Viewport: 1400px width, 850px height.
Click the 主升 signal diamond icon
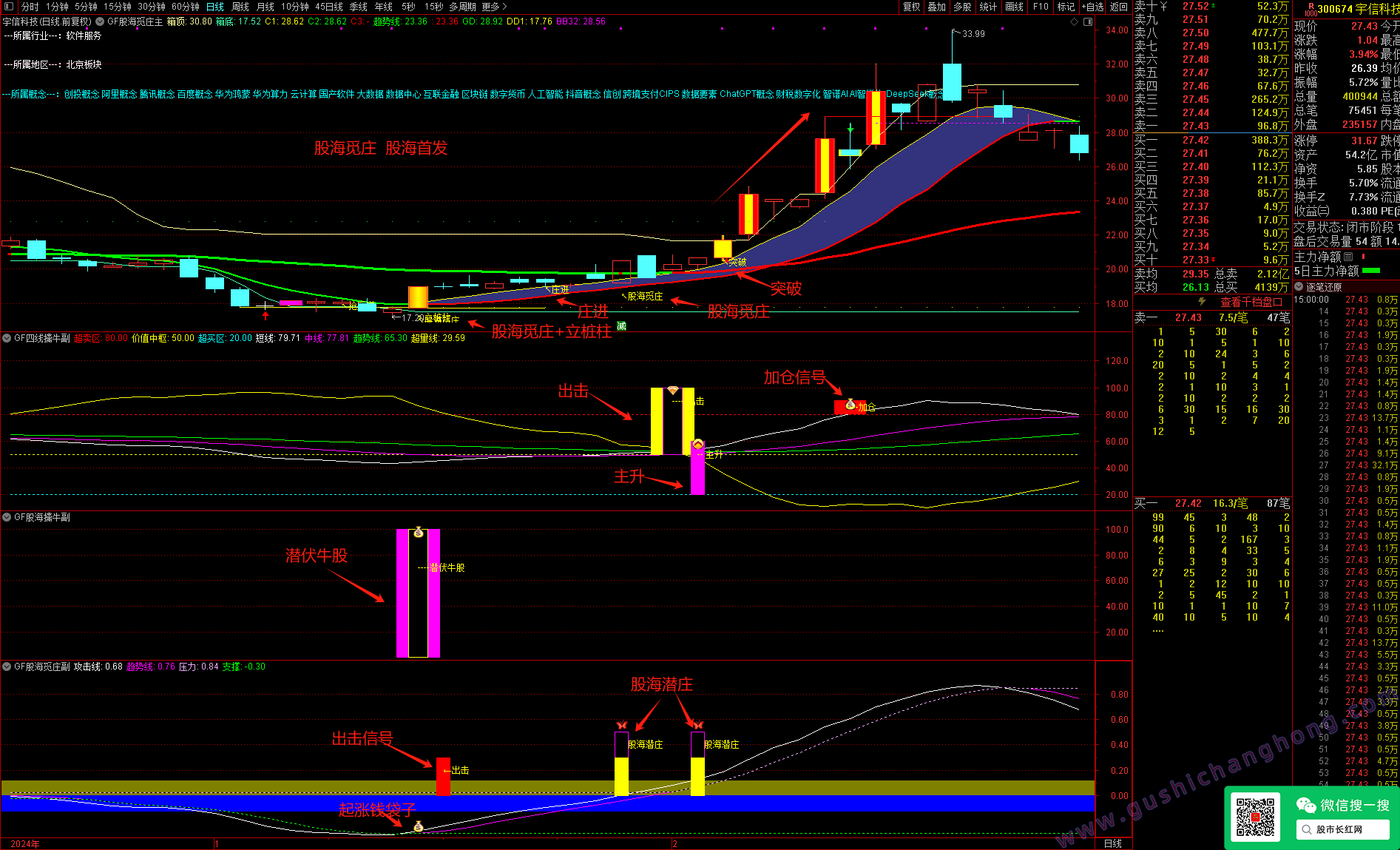point(698,445)
